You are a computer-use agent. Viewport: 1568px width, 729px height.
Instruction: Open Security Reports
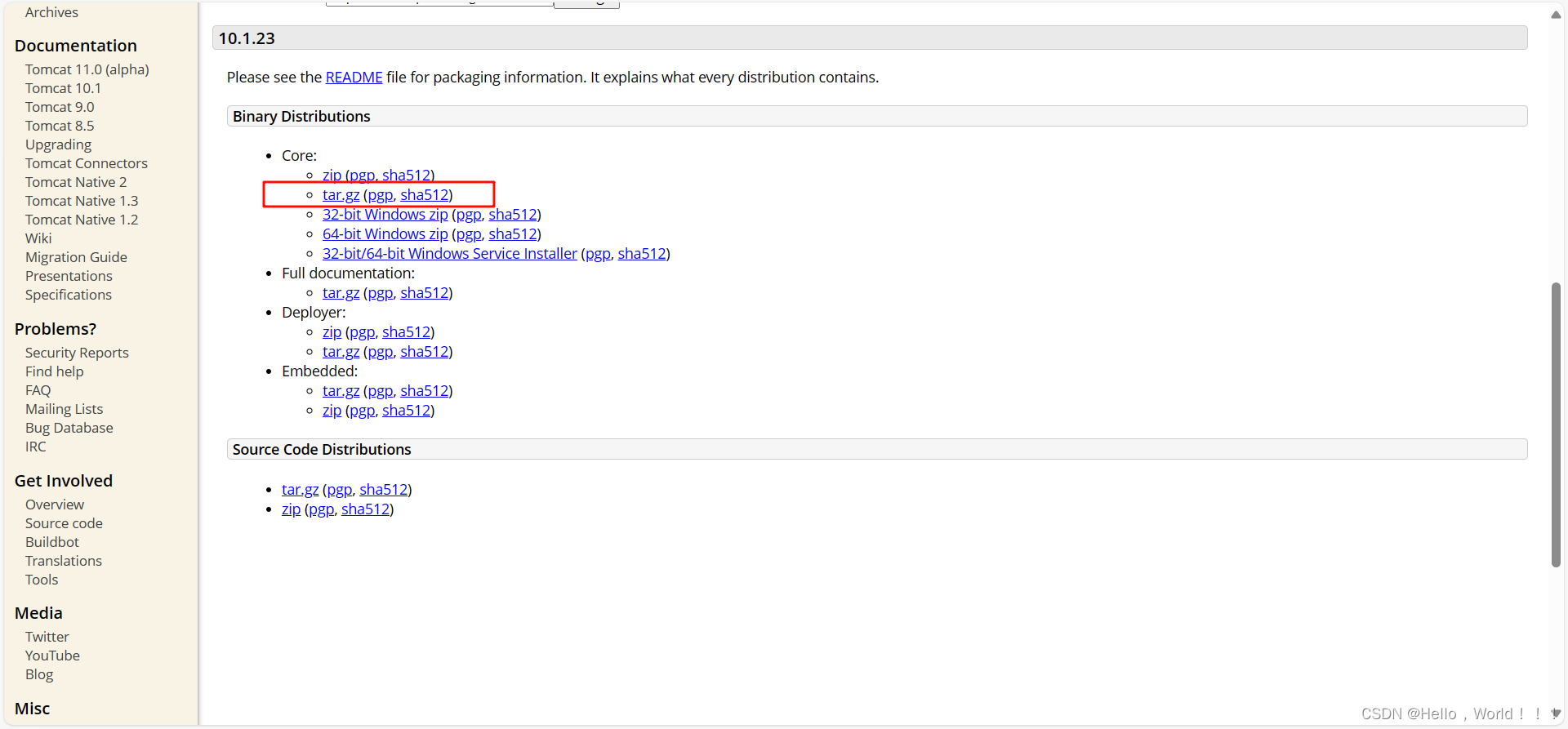point(77,353)
